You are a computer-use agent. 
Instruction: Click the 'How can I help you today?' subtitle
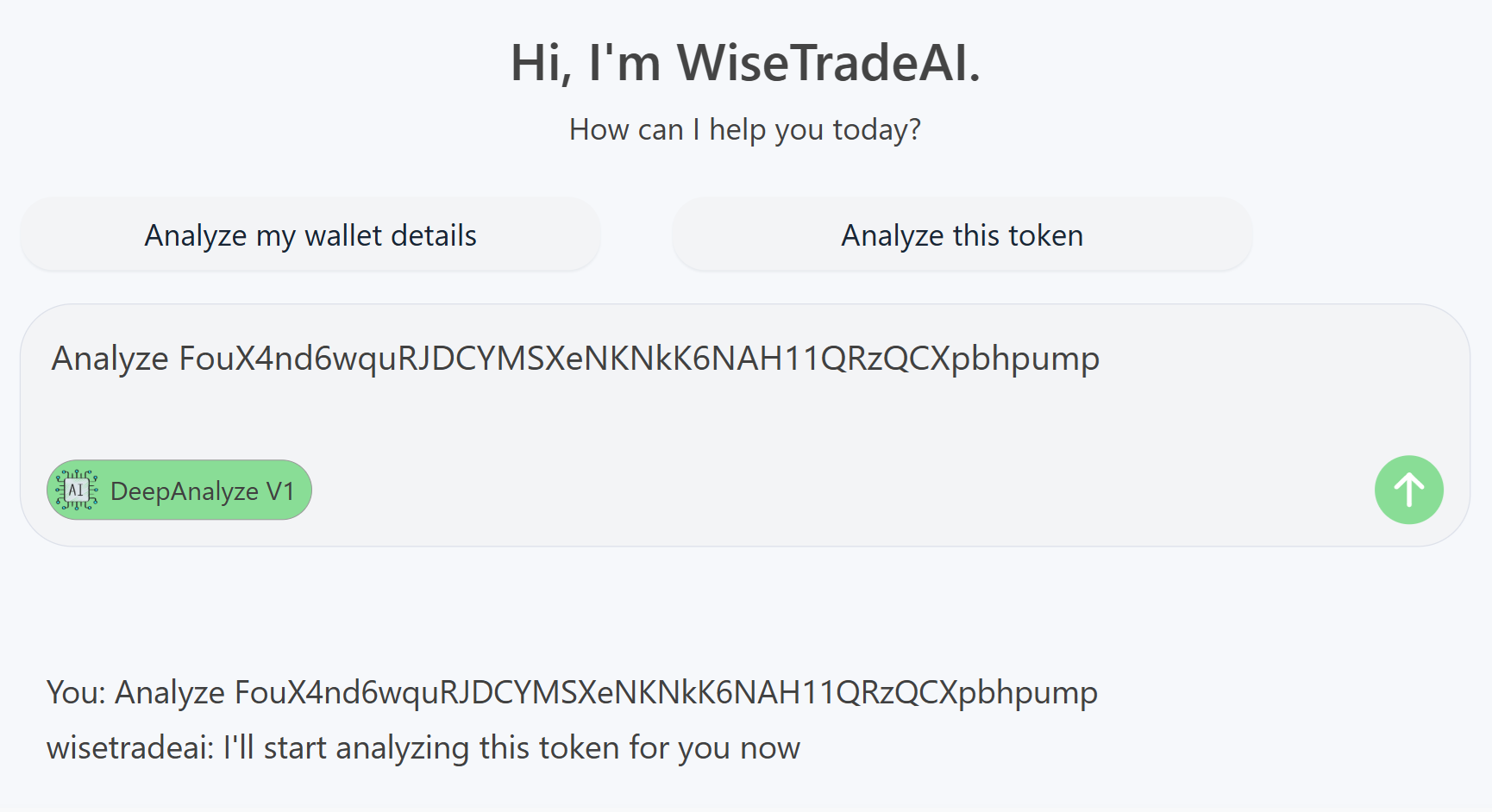[745, 129]
